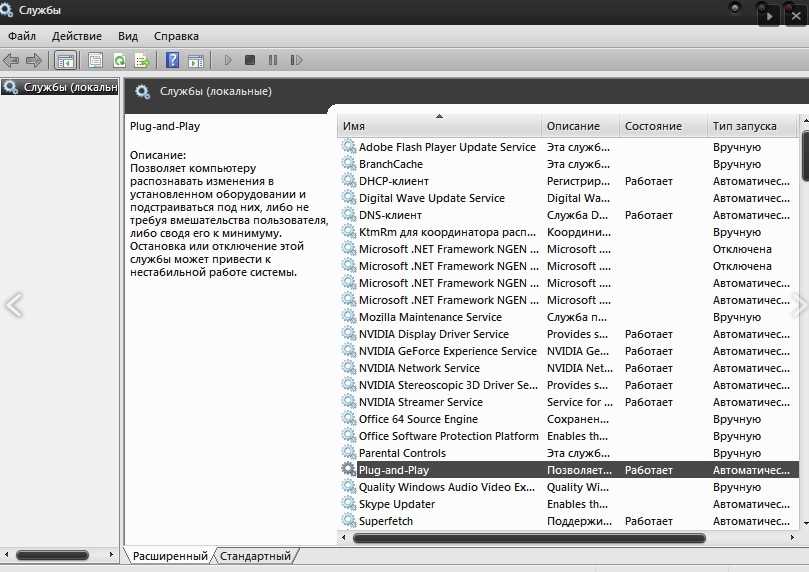This screenshot has width=809, height=572.
Task: Sort services by the Имя column header
Action: [x=440, y=126]
